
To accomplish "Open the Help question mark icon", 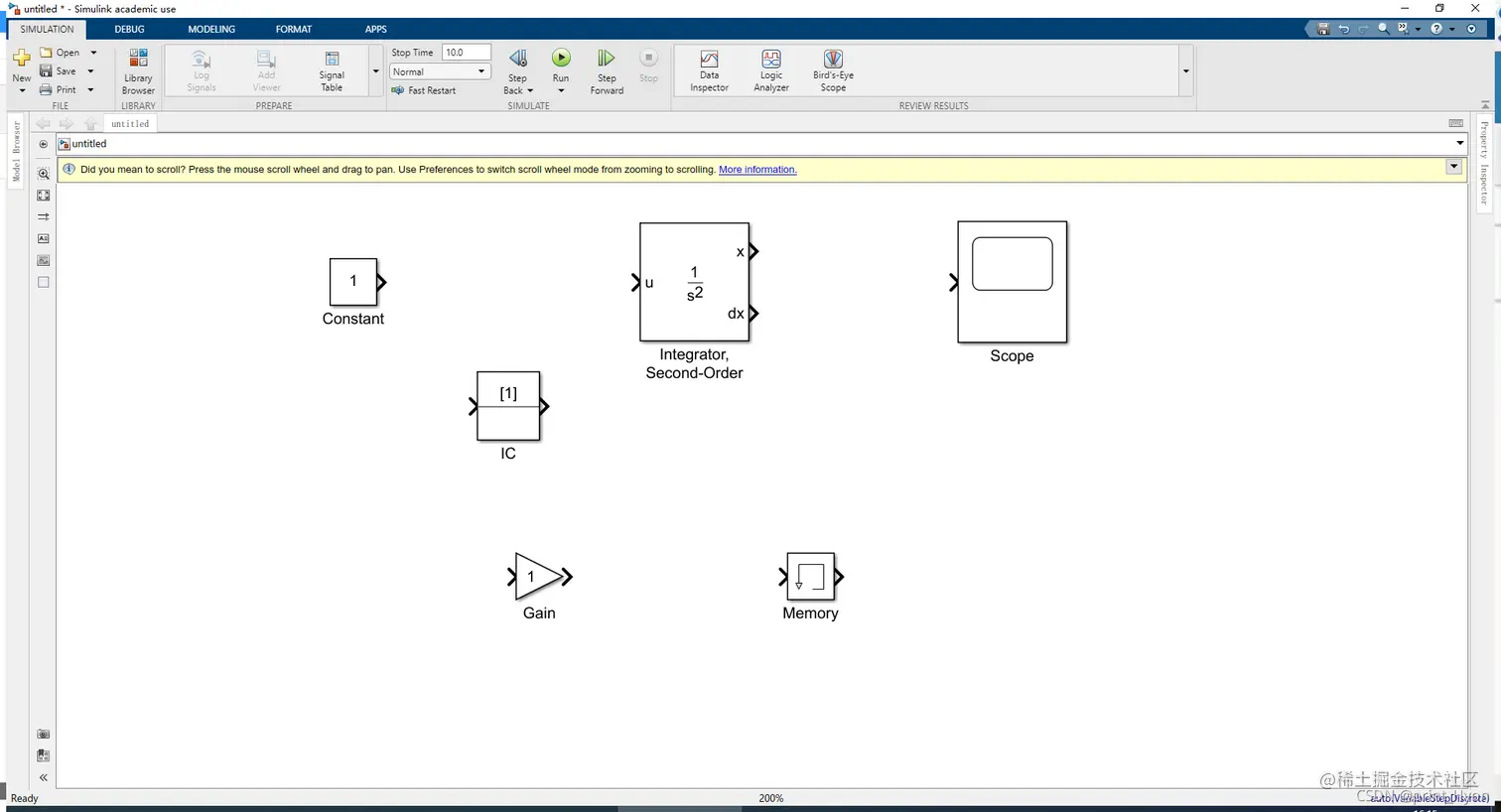I will (x=1435, y=29).
